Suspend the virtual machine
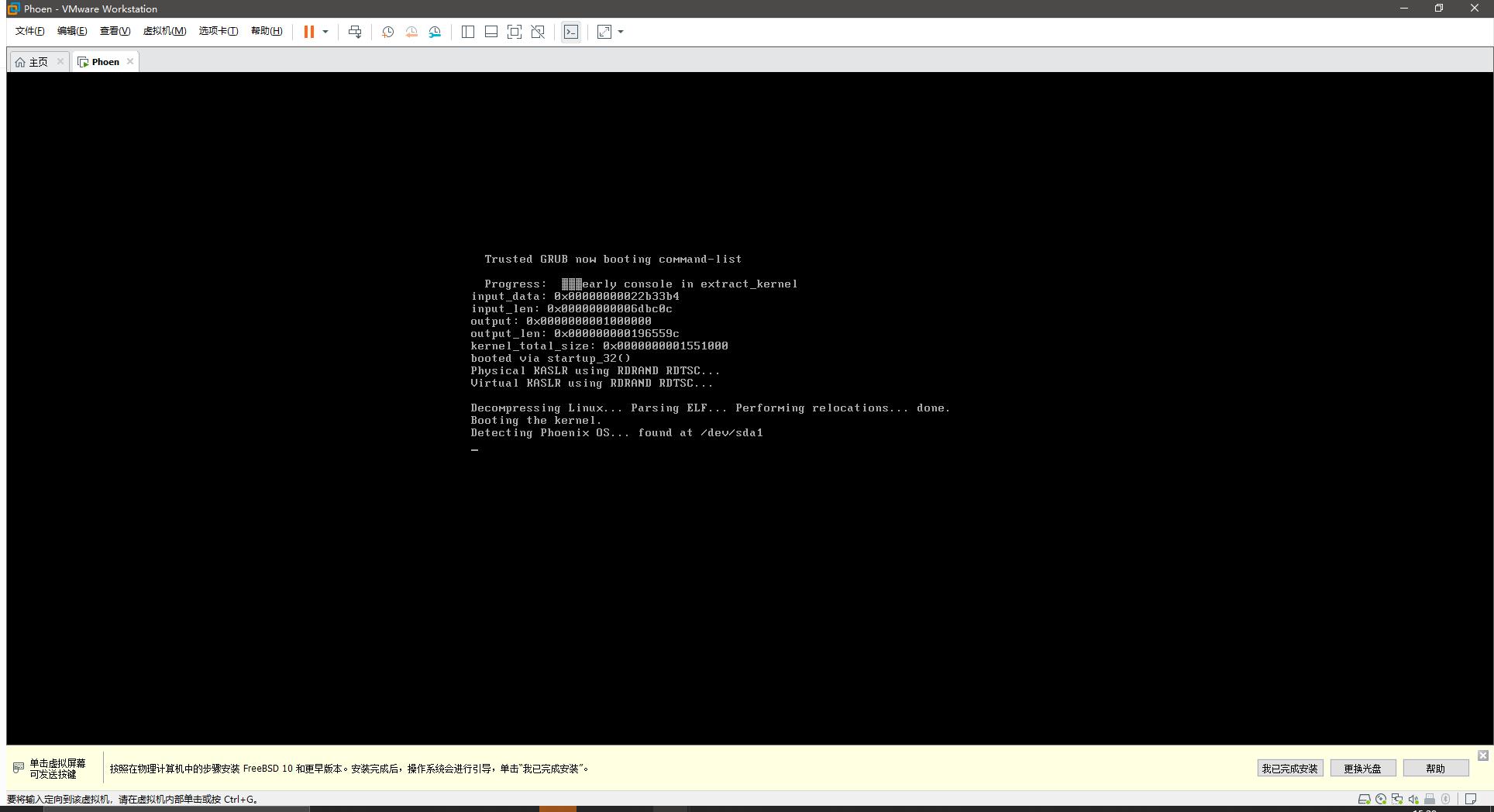The width and height of the screenshot is (1494, 812). pyautogui.click(x=308, y=32)
